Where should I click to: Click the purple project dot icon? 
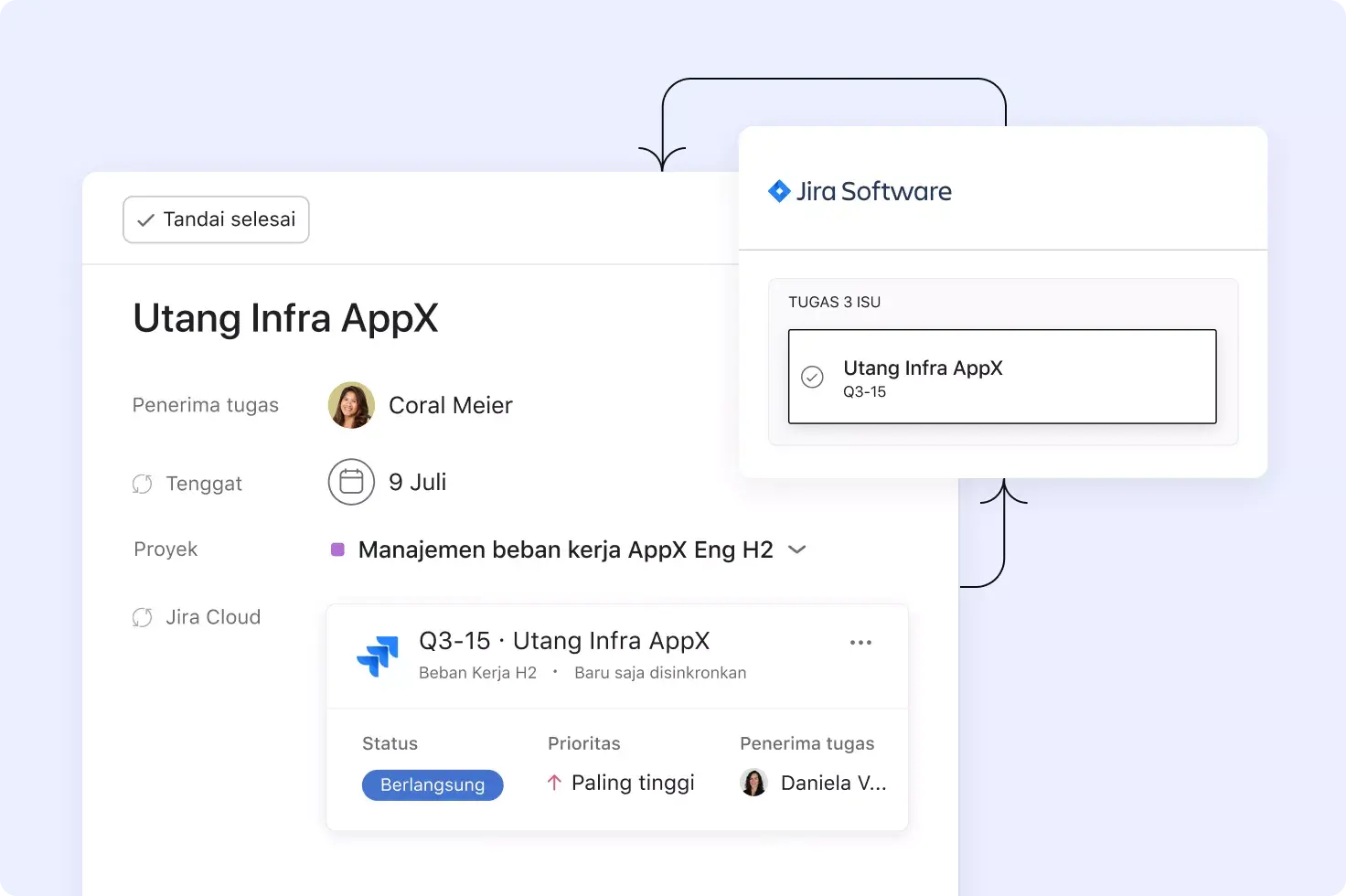[x=338, y=549]
